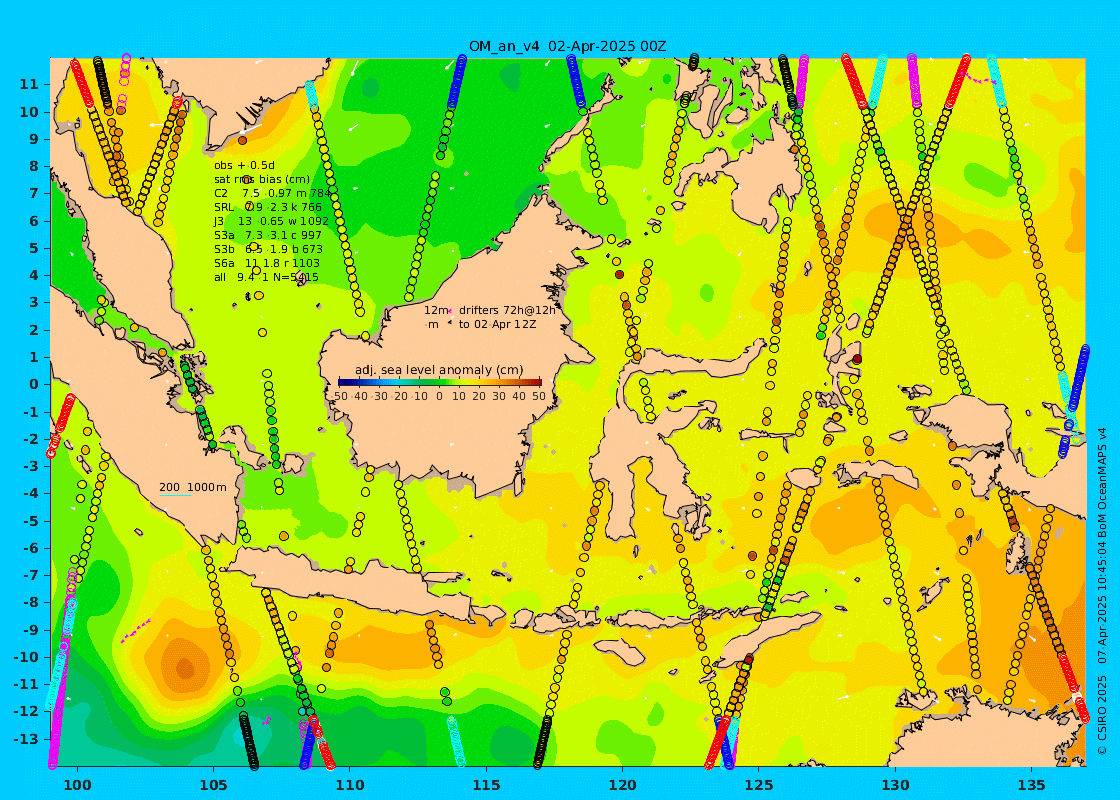Click the 'adj. sea level anomaly (cm)' label
This screenshot has height=800, width=1120.
tap(439, 370)
